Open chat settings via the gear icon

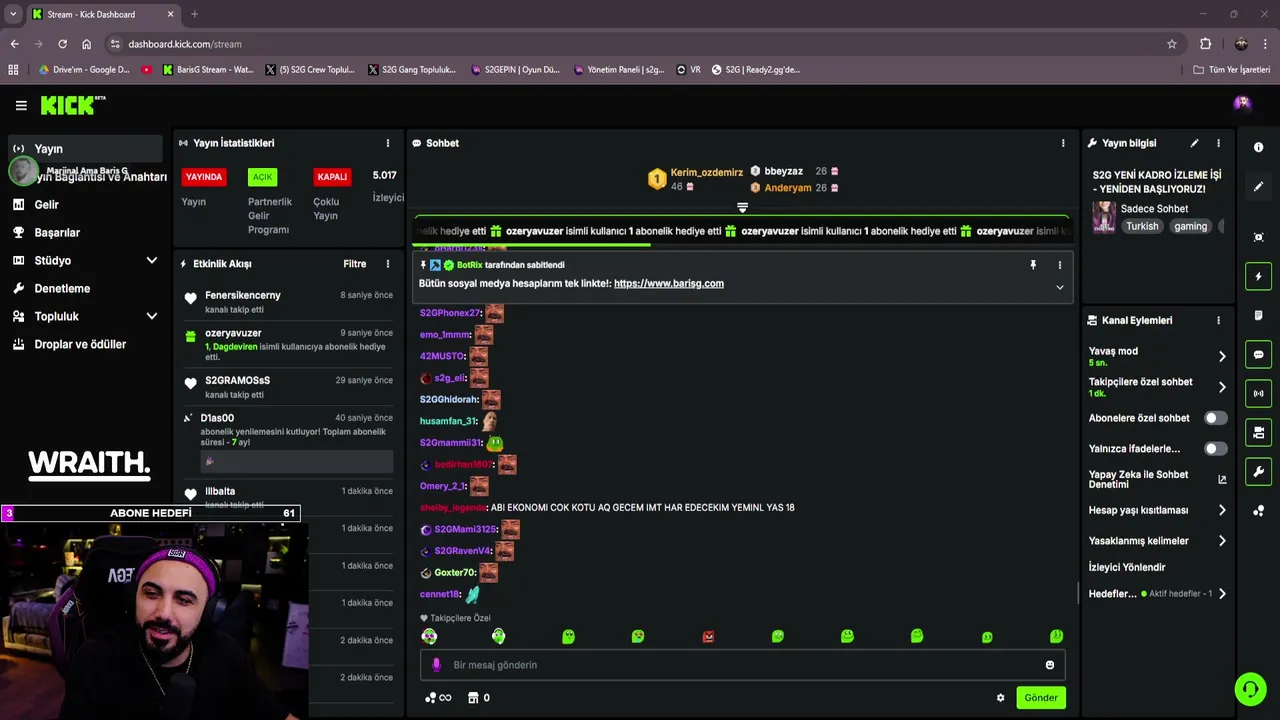click(x=1000, y=698)
